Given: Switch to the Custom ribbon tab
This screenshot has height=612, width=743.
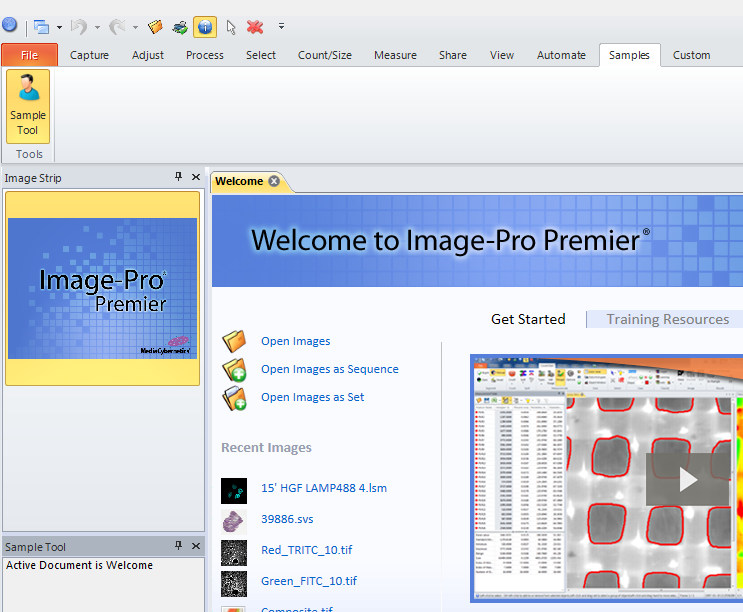Looking at the screenshot, I should (691, 55).
